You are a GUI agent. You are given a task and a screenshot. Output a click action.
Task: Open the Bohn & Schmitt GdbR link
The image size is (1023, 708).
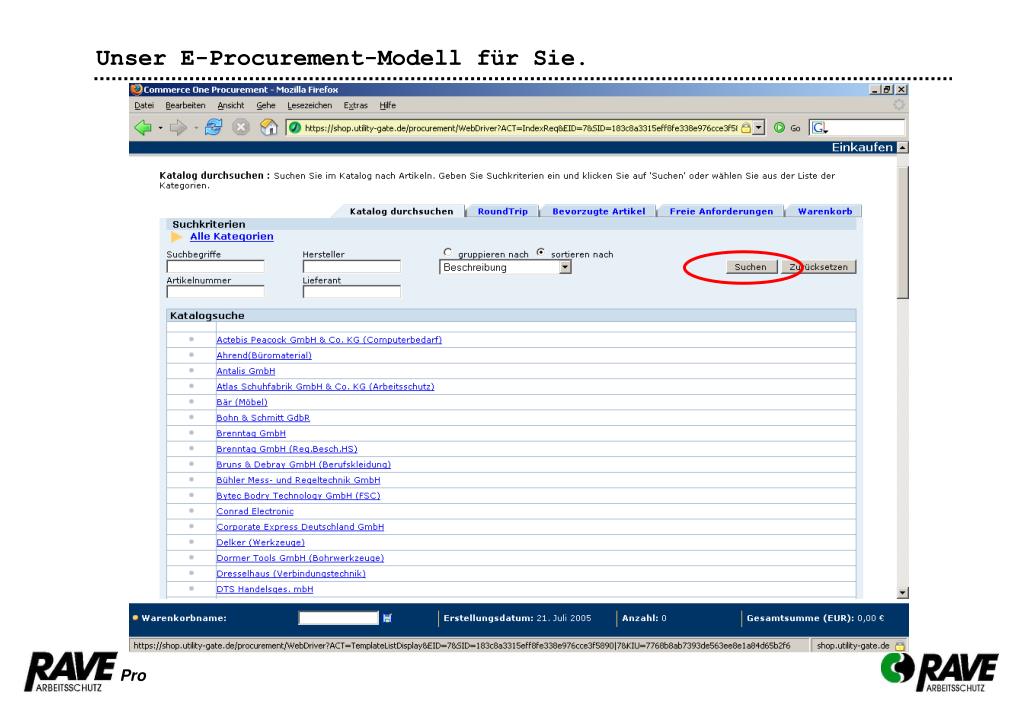click(263, 418)
